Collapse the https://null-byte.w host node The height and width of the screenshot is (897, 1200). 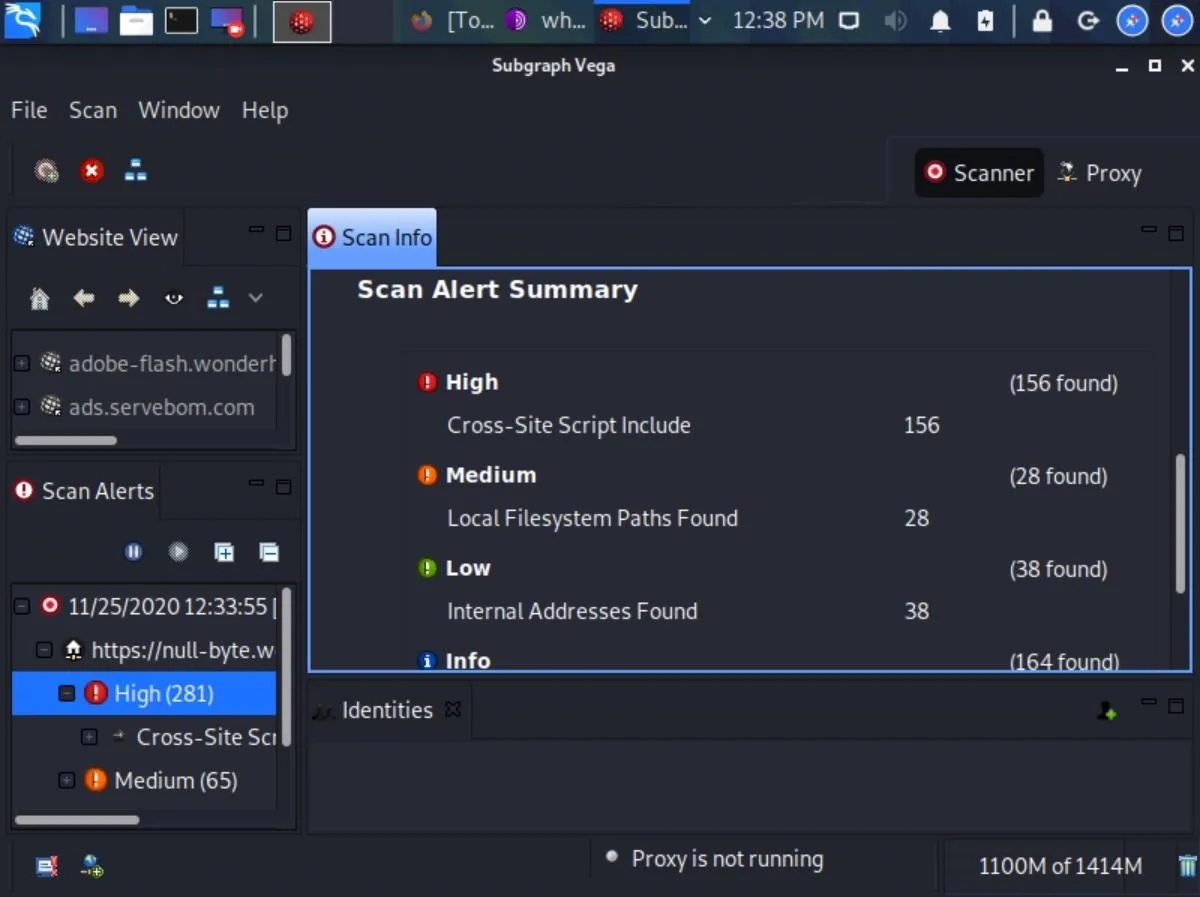(x=43, y=650)
